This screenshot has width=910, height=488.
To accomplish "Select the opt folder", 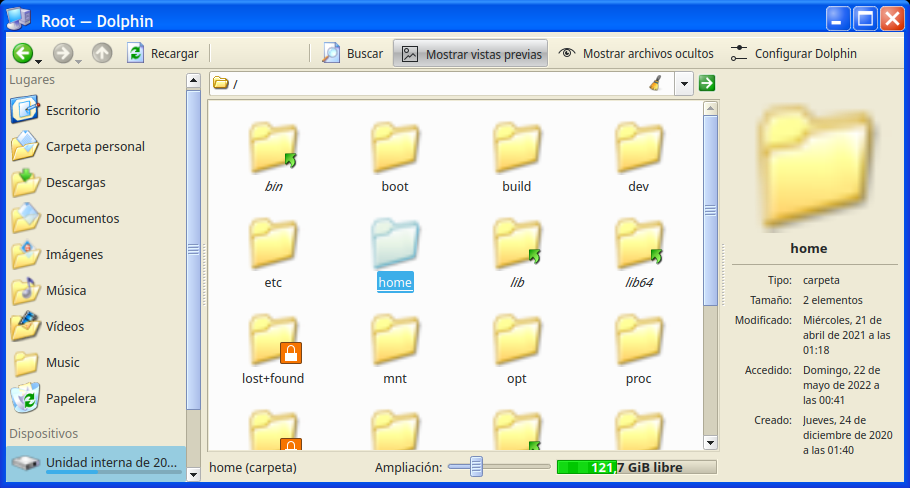I will click(517, 349).
